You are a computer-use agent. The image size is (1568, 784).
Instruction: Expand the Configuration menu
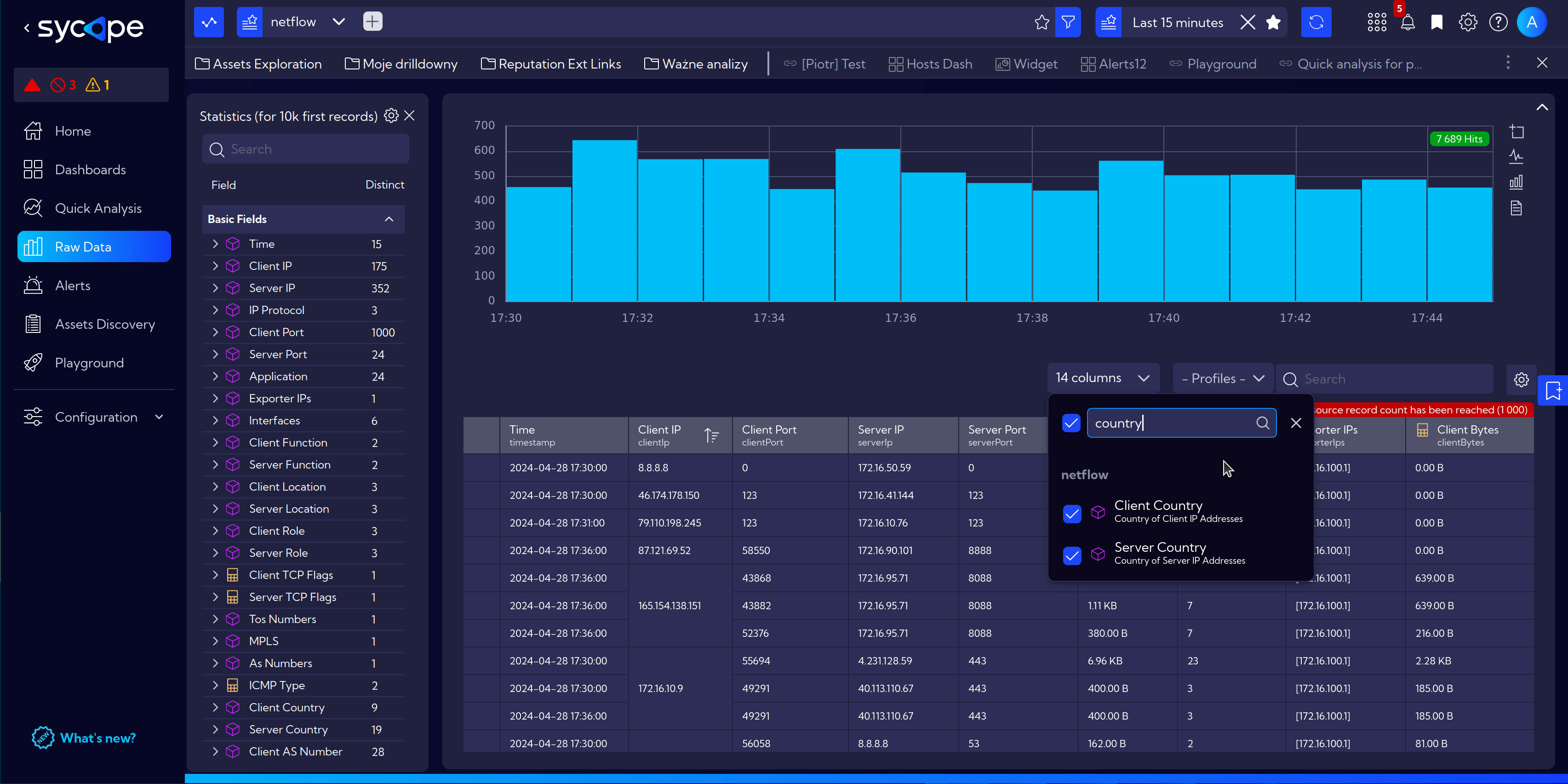(94, 417)
